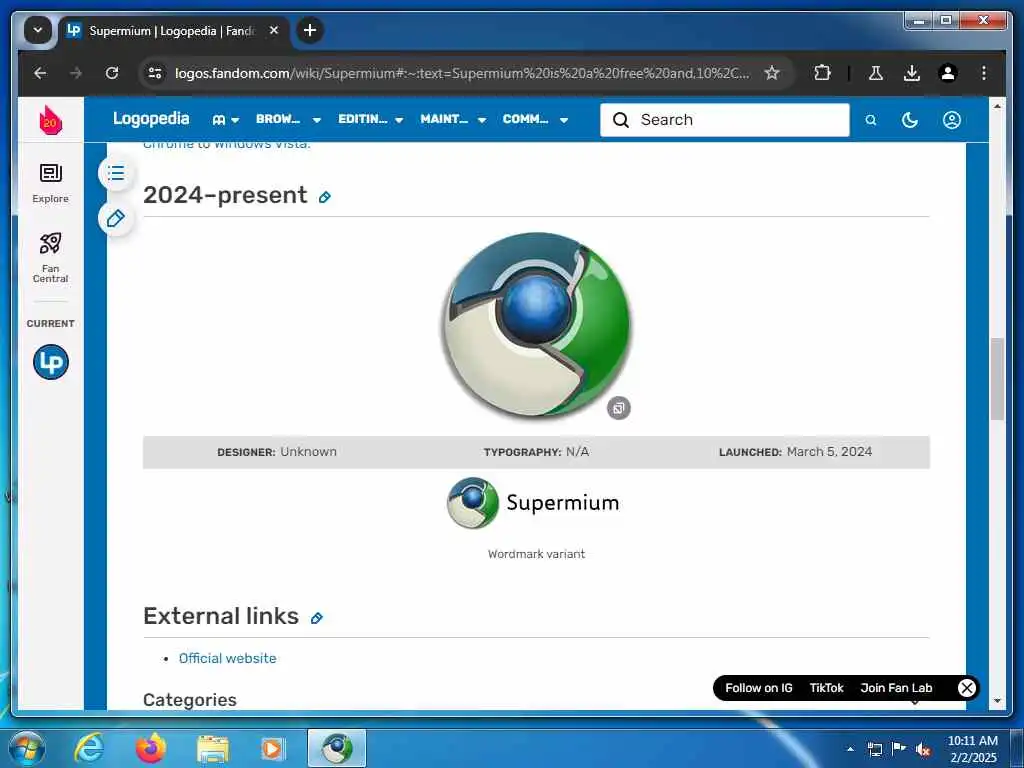The width and height of the screenshot is (1024, 768).
Task: Click the scrollbar down arrow
Action: (x=997, y=701)
